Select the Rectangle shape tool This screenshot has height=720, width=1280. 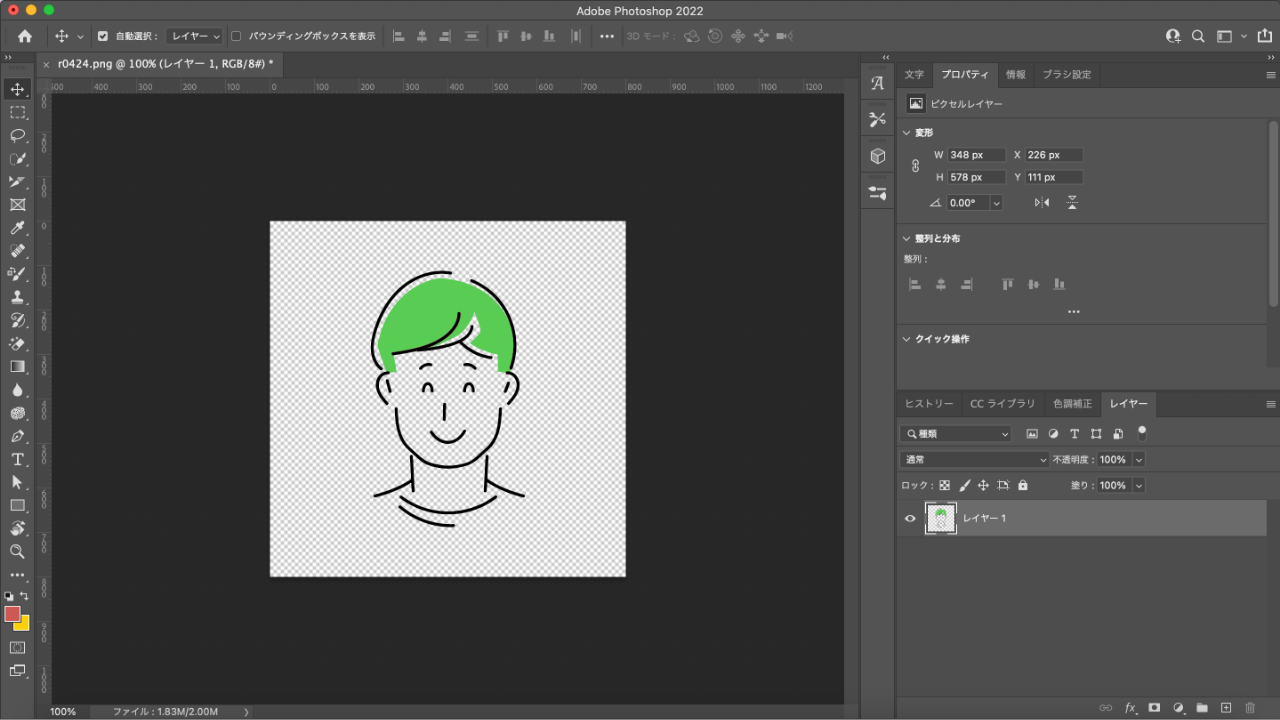18,505
